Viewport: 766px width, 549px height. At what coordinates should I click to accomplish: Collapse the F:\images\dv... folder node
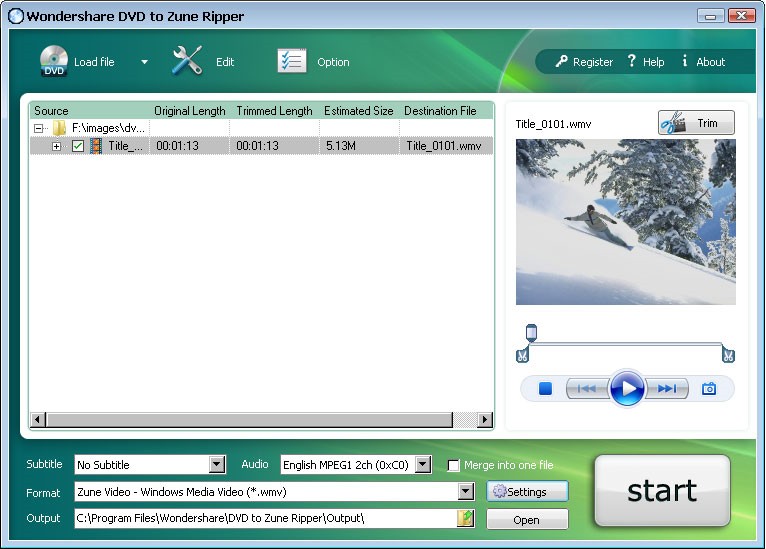tap(38, 128)
